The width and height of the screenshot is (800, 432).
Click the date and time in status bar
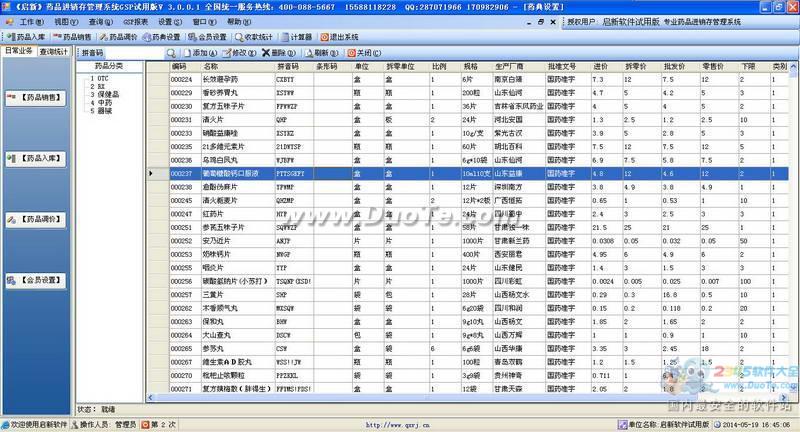coord(753,424)
